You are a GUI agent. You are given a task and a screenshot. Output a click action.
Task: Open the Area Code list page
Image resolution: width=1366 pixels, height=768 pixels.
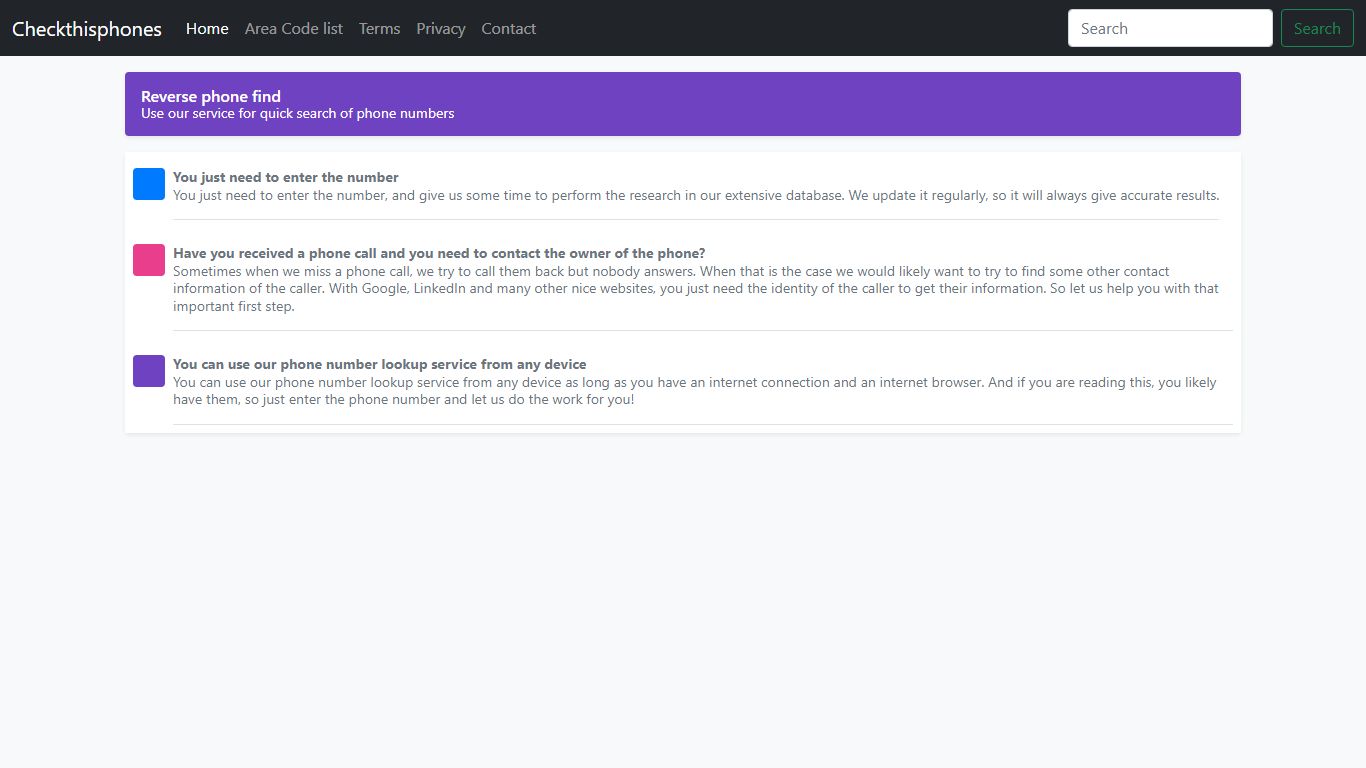pyautogui.click(x=294, y=29)
